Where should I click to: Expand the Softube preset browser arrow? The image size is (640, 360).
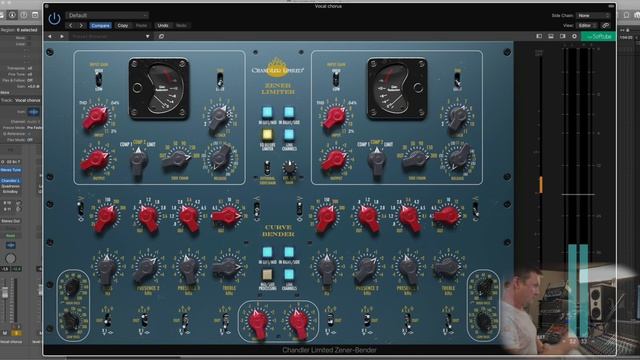click(147, 36)
